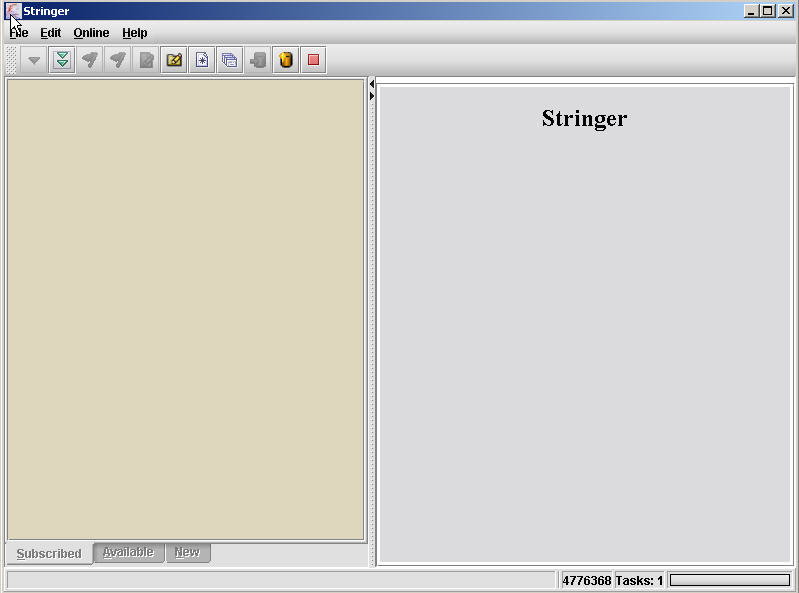Screen dimensions: 799x593
Task: Click the green double down-arrow toolbar button
Action: (x=62, y=60)
